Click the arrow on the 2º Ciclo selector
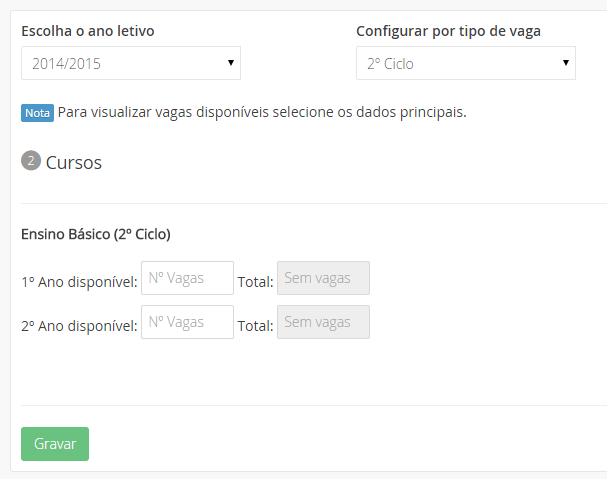Viewport: 607px width, 479px height. [x=566, y=63]
